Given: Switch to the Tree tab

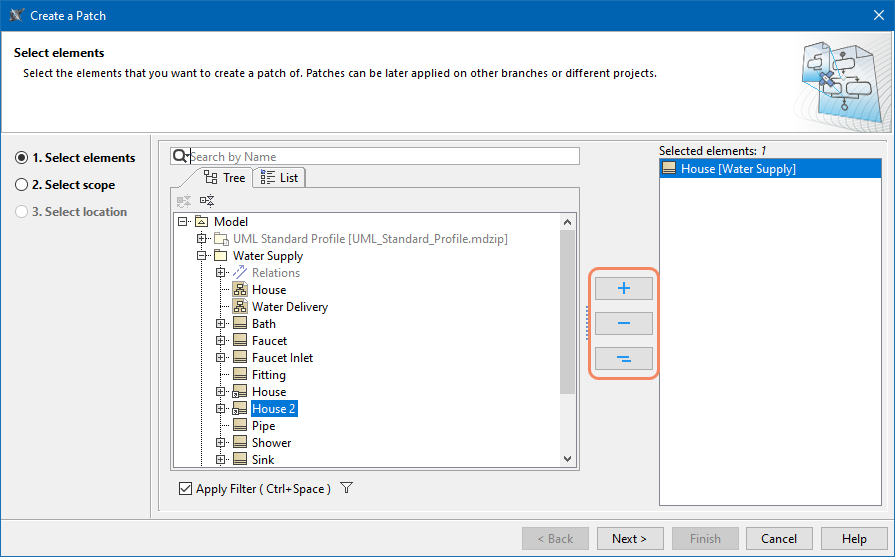Looking at the screenshot, I should tap(224, 177).
